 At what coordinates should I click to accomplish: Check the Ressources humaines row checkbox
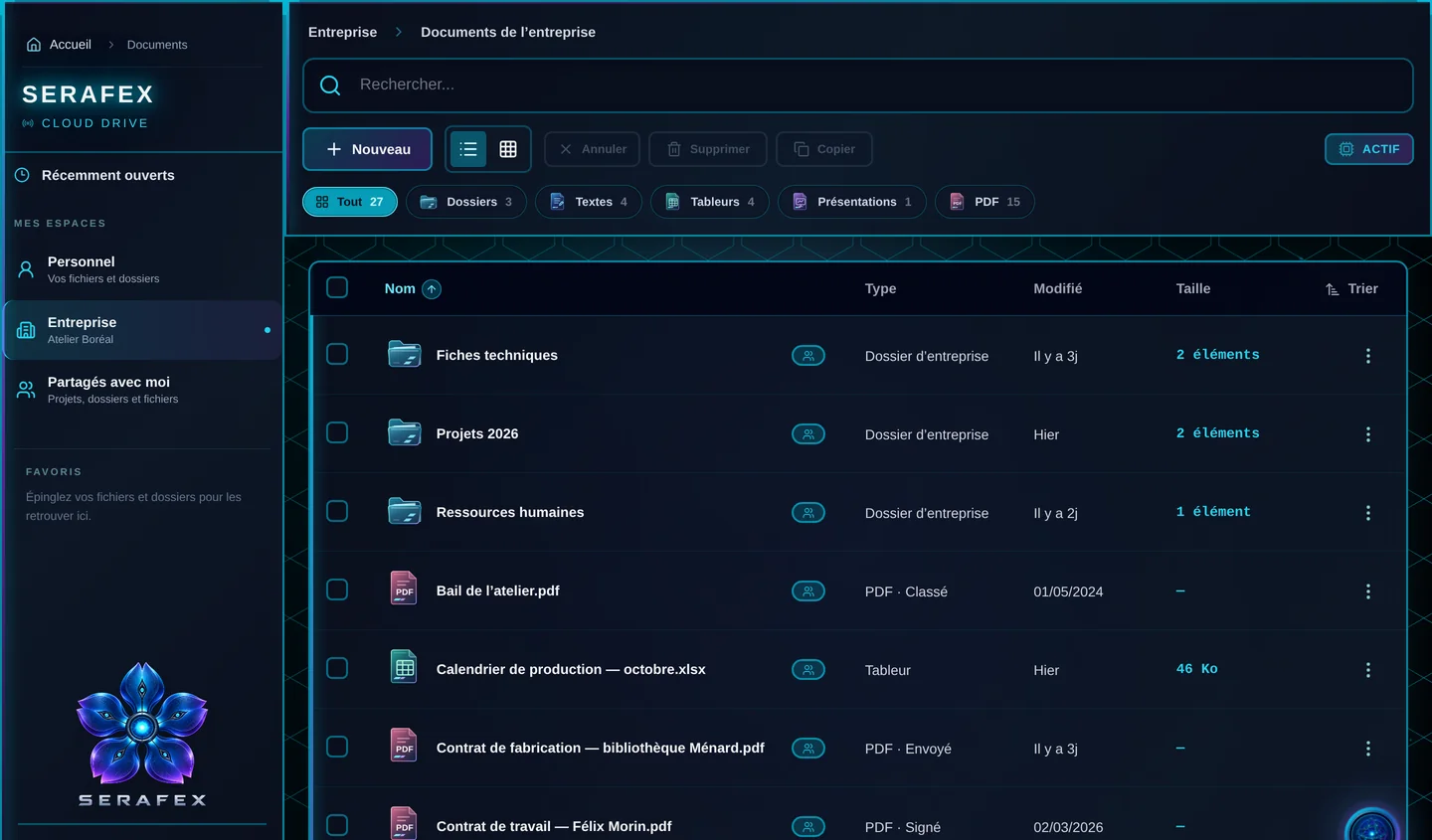point(337,511)
